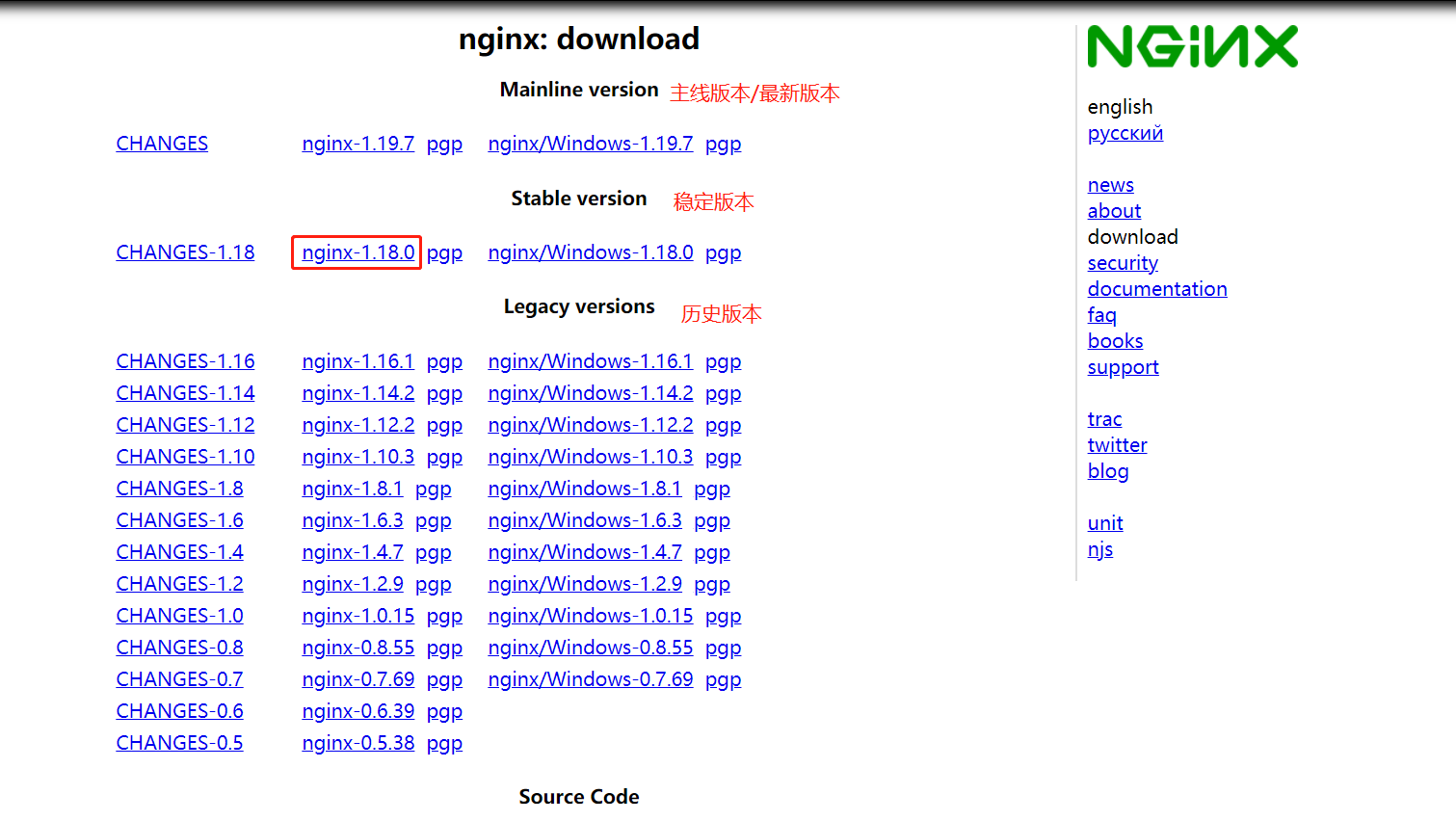Viewport: 1456px width, 821px height.
Task: Open the faq page
Action: [1101, 315]
